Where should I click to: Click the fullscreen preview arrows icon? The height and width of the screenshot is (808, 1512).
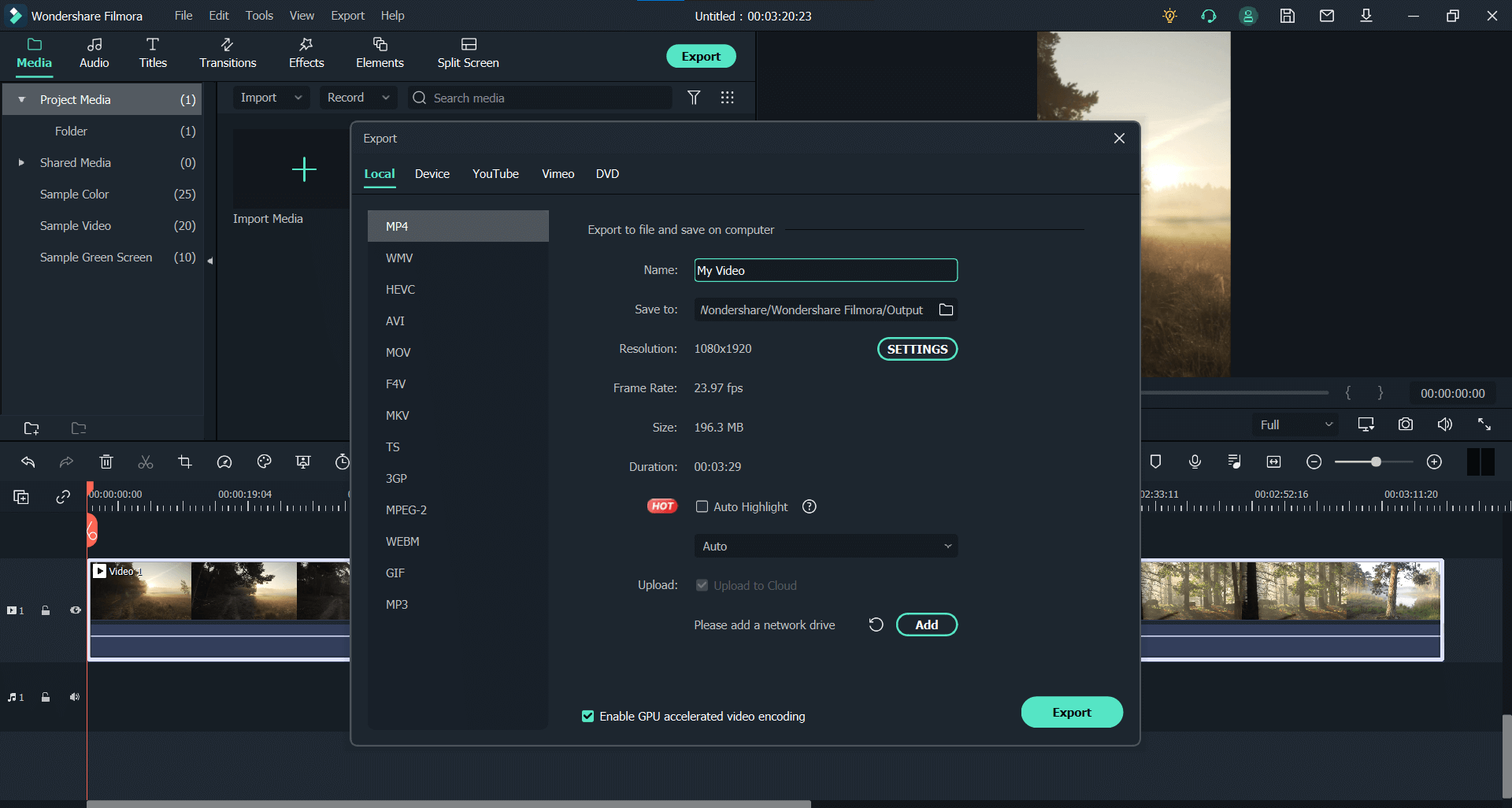click(x=1484, y=424)
